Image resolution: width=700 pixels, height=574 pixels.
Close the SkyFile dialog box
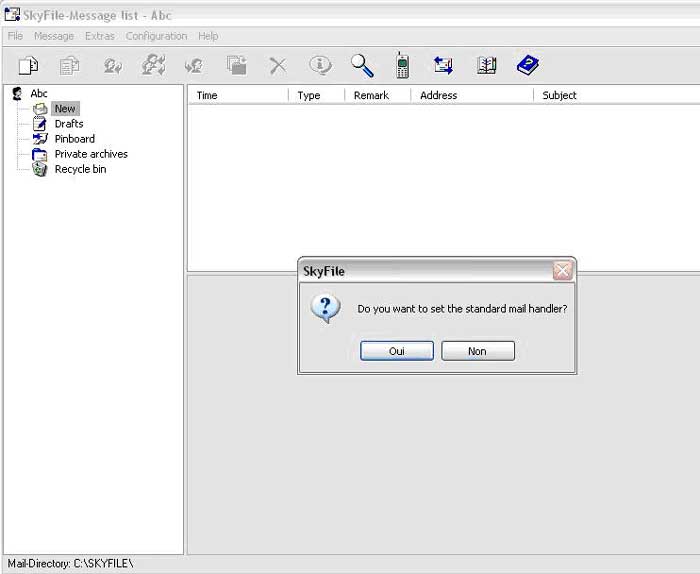[x=563, y=271]
